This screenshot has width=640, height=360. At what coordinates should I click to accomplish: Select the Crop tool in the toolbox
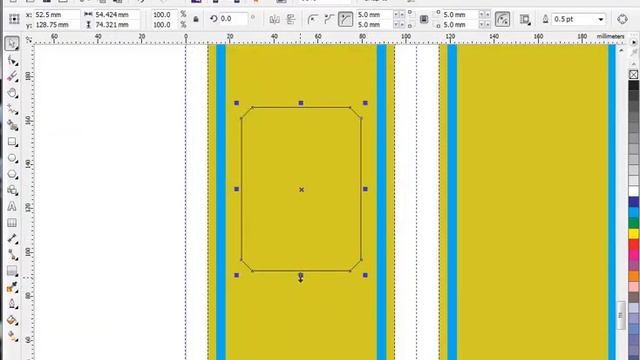12,76
